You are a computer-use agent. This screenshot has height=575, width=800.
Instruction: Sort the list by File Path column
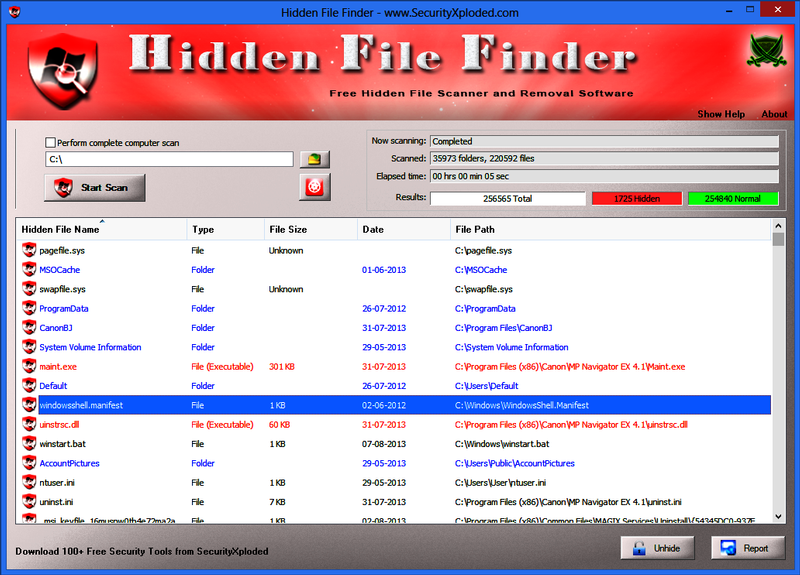point(610,230)
